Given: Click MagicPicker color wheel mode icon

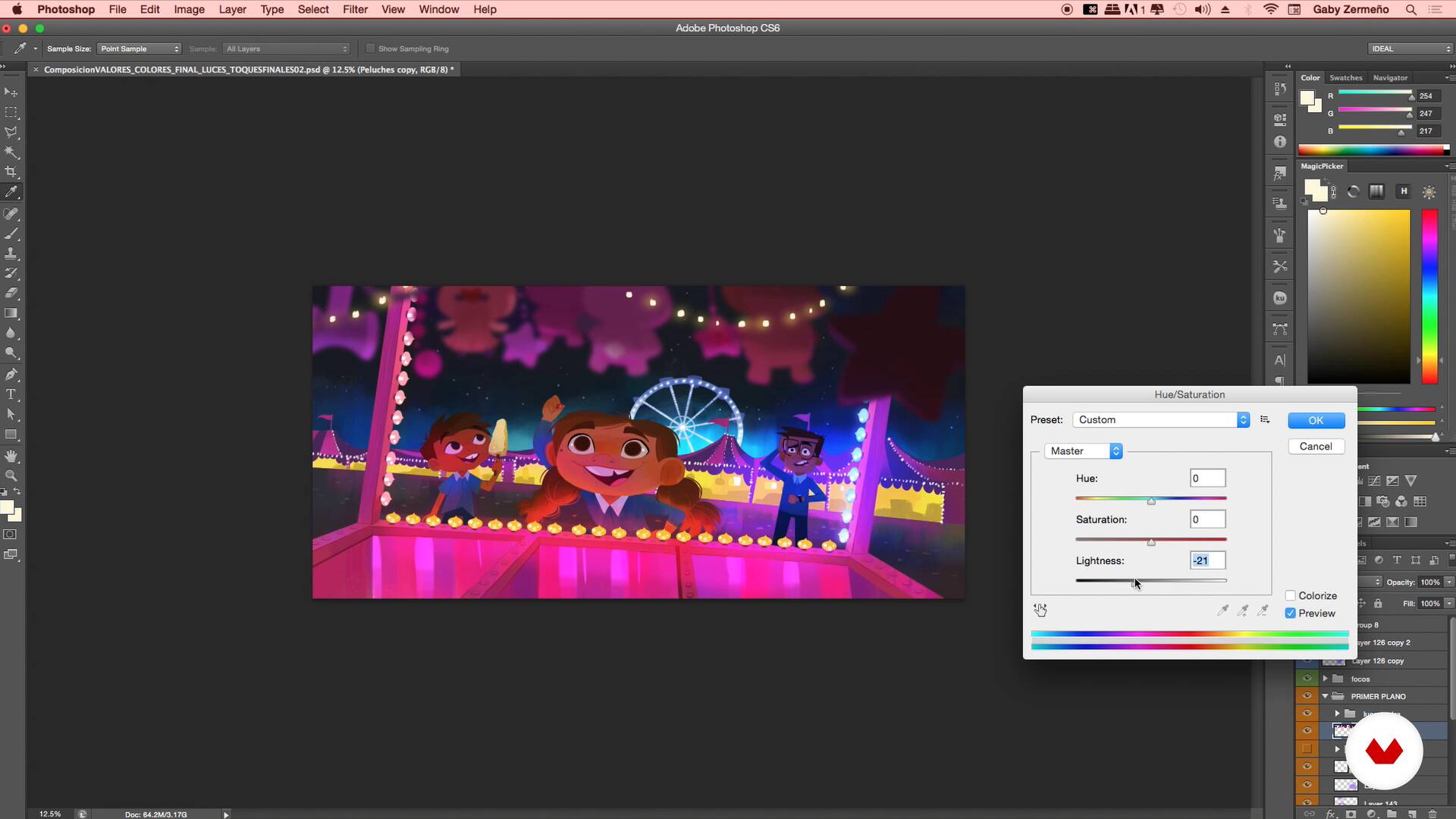Looking at the screenshot, I should coord(1354,192).
